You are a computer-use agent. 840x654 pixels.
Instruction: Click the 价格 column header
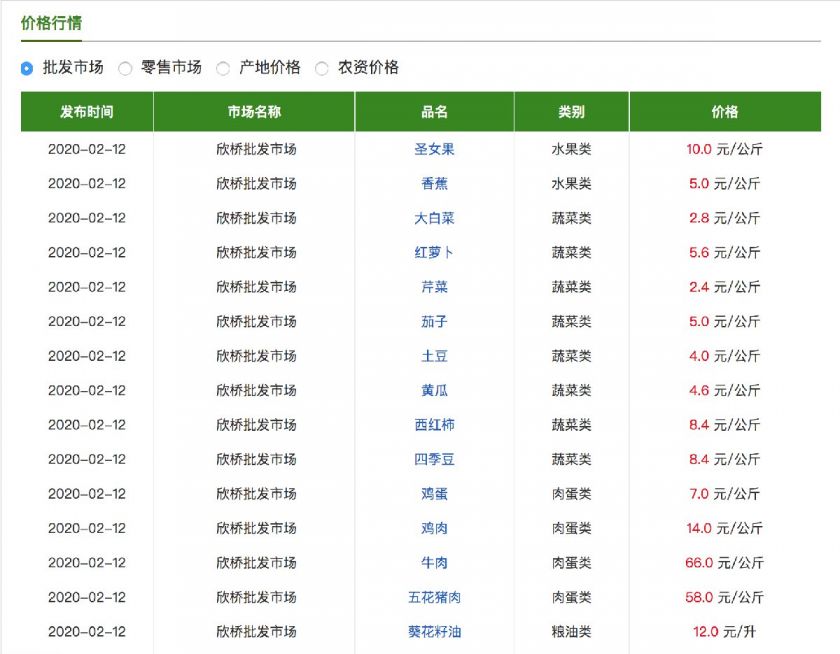724,112
